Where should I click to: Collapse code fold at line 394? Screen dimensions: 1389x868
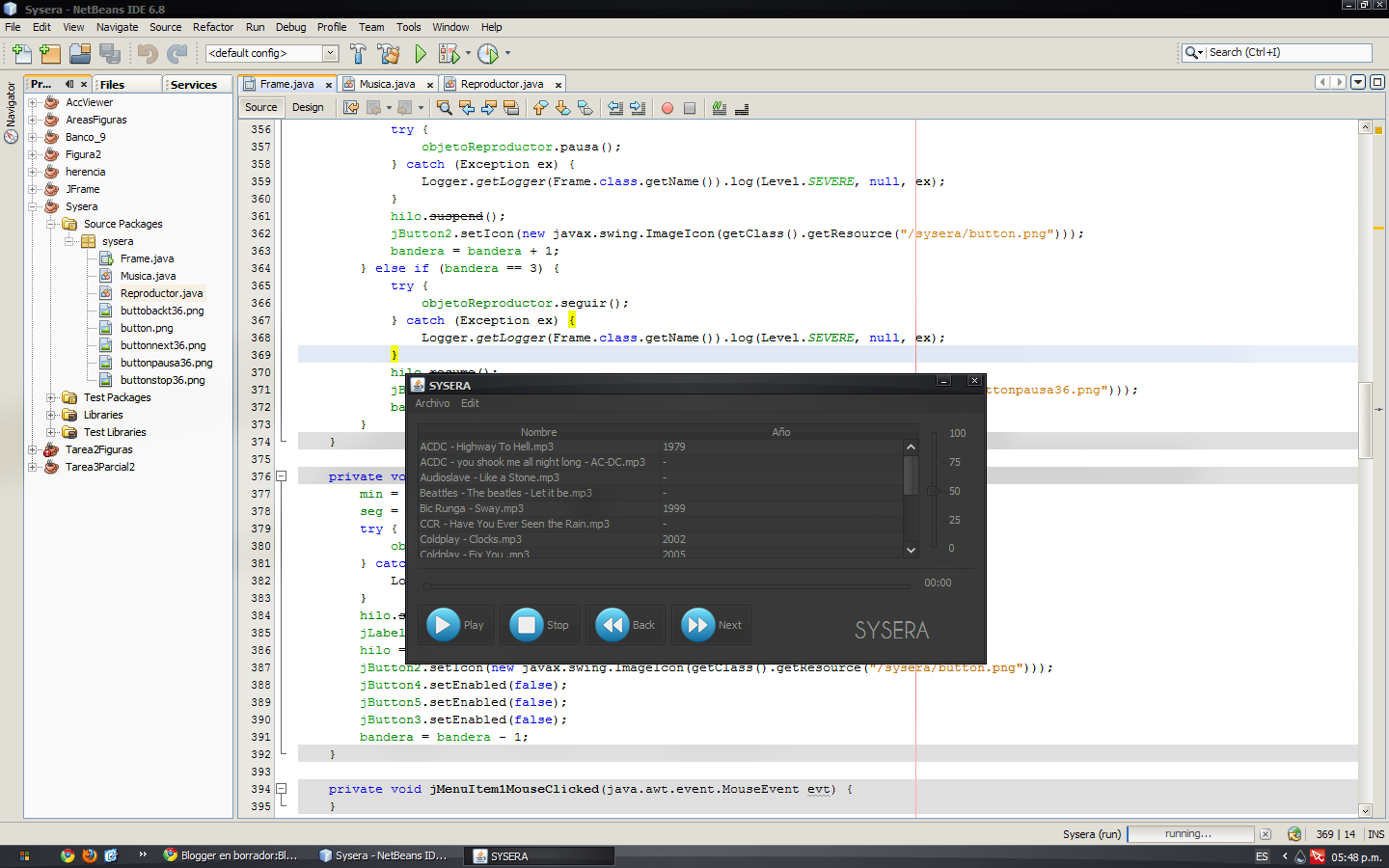tap(282, 789)
